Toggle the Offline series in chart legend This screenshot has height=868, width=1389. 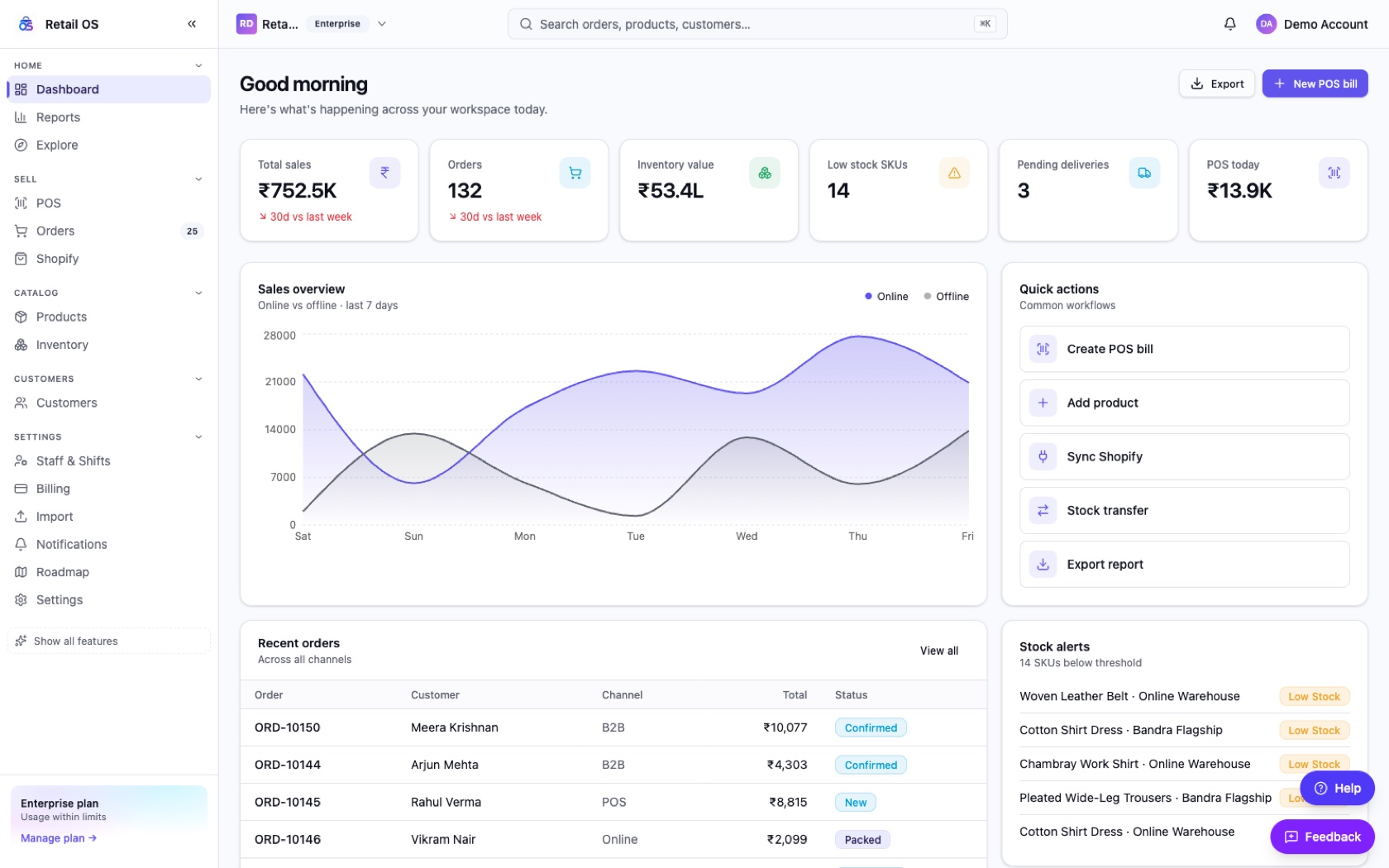pyautogui.click(x=946, y=296)
